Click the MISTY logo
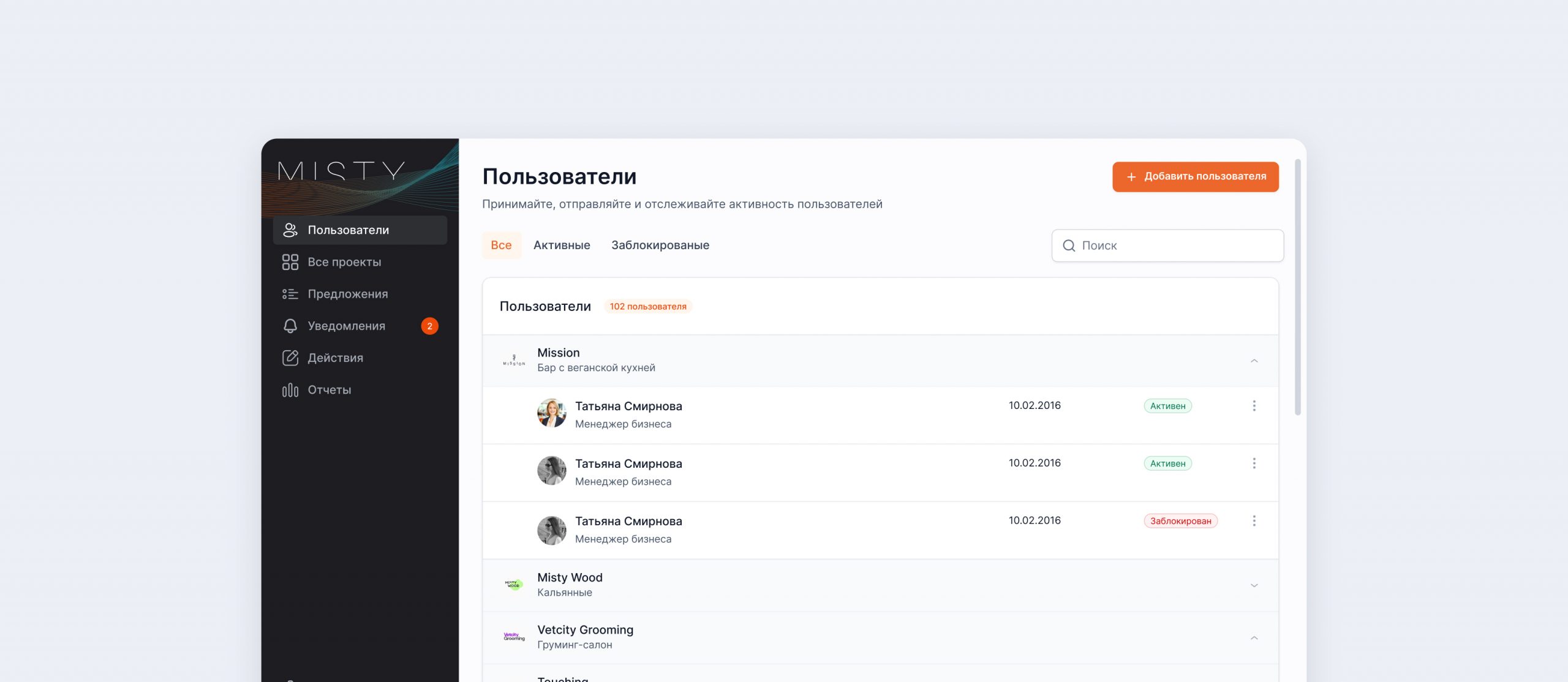 point(341,171)
